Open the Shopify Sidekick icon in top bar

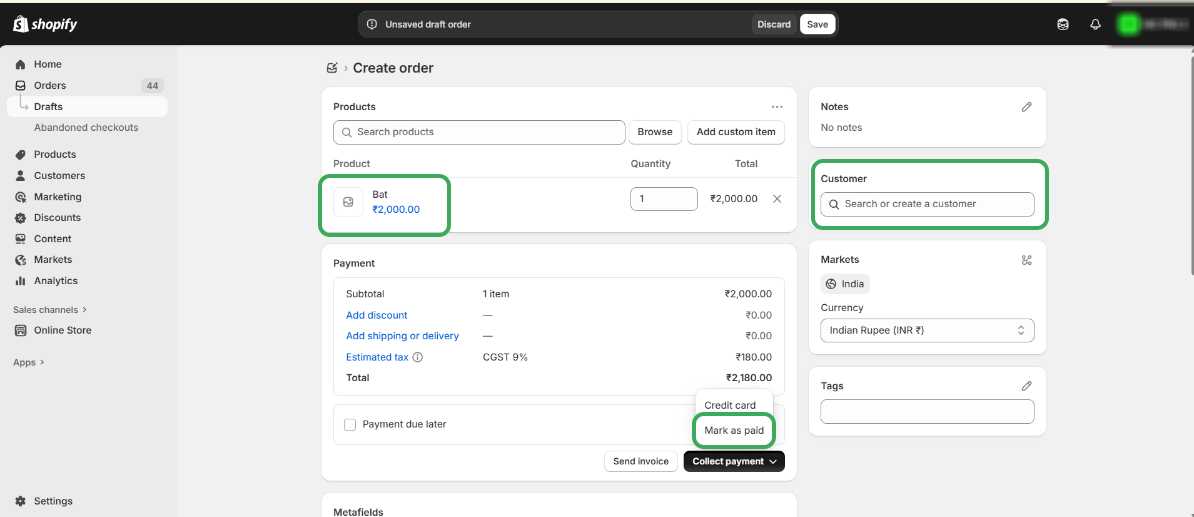[1063, 24]
